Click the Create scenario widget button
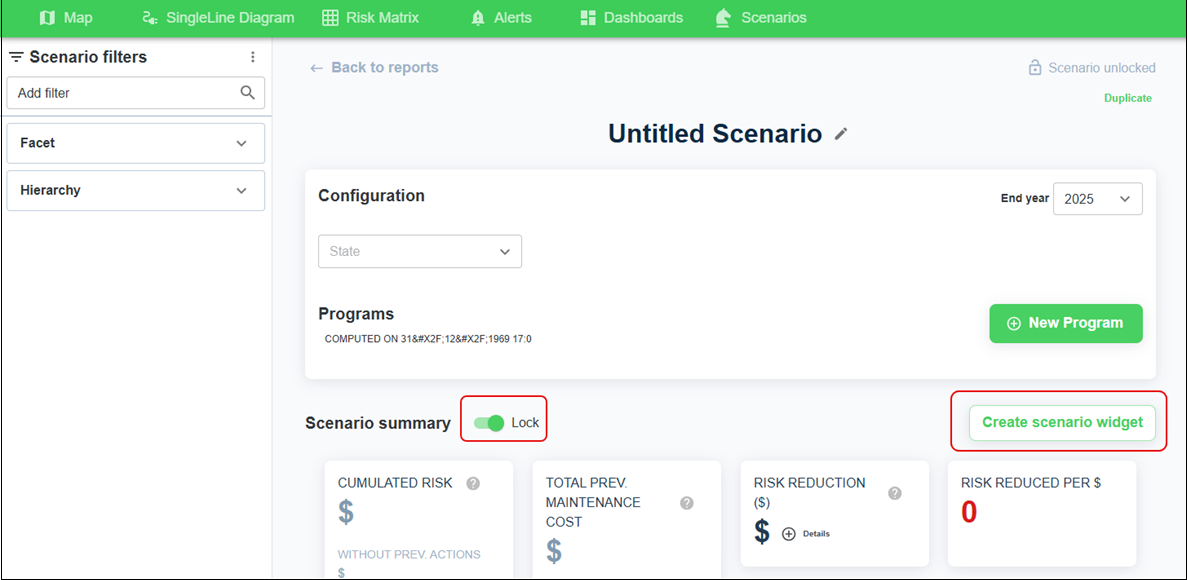Screen dimensions: 1188x580 pyautogui.click(x=1062, y=422)
